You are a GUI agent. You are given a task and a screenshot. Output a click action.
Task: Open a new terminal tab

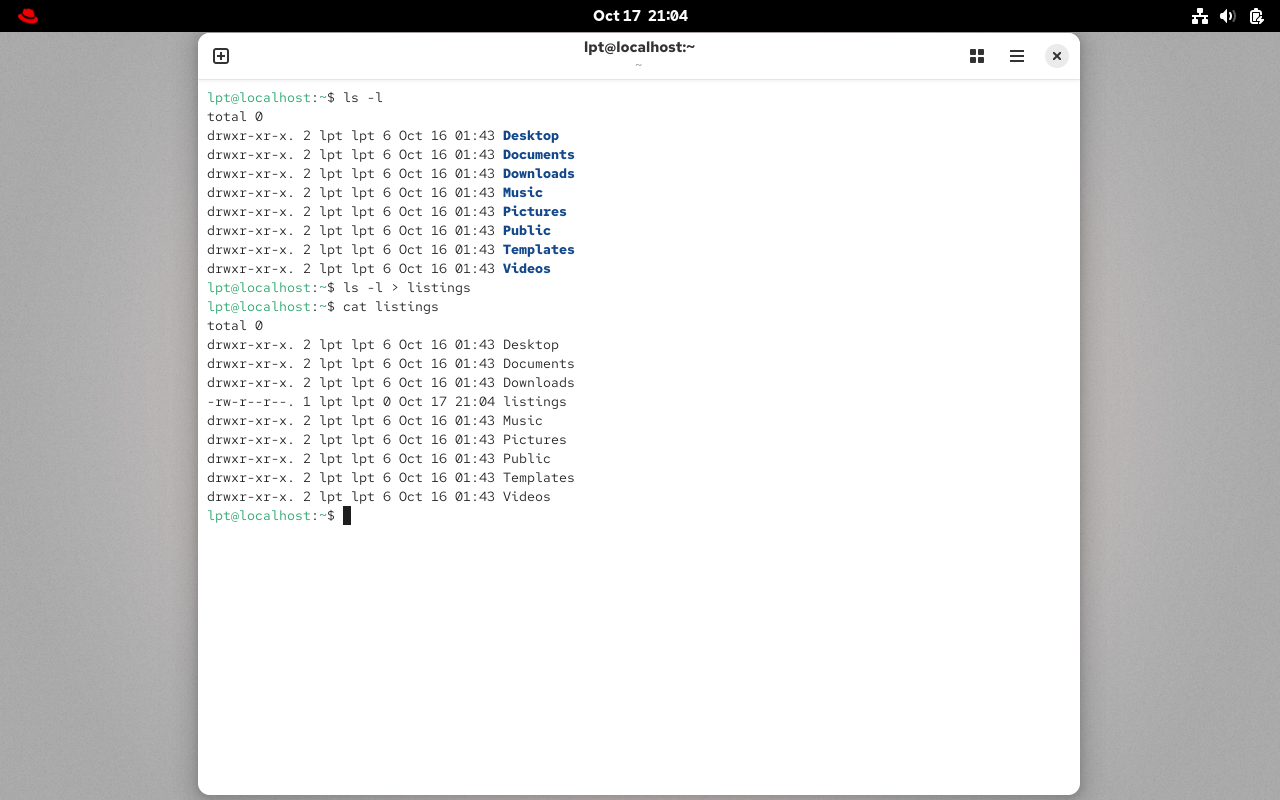click(x=220, y=56)
